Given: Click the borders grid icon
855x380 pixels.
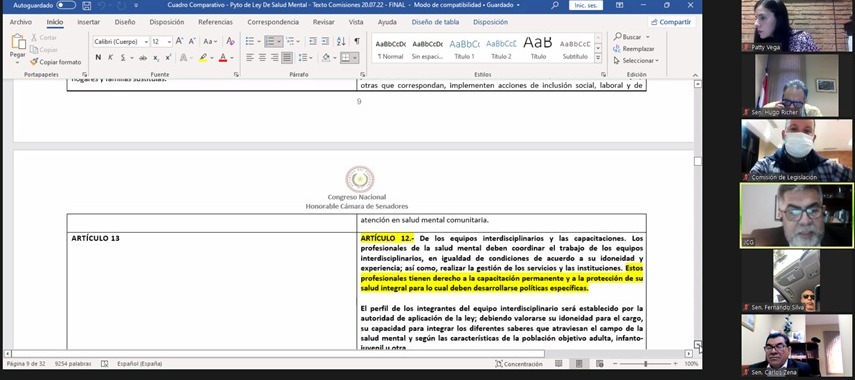Looking at the screenshot, I should tap(346, 57).
